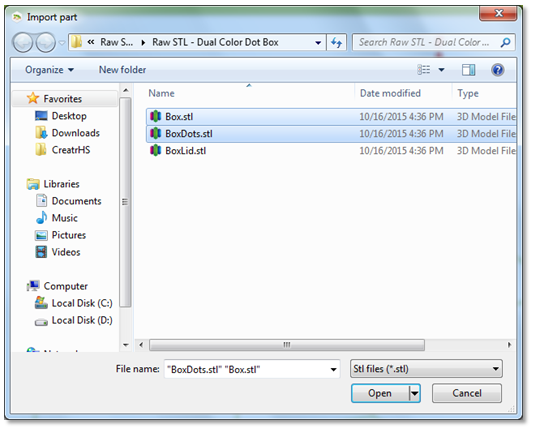The width and height of the screenshot is (535, 431).
Task: Click the navigation pane vertical scrollbar thumb
Action: (x=125, y=202)
